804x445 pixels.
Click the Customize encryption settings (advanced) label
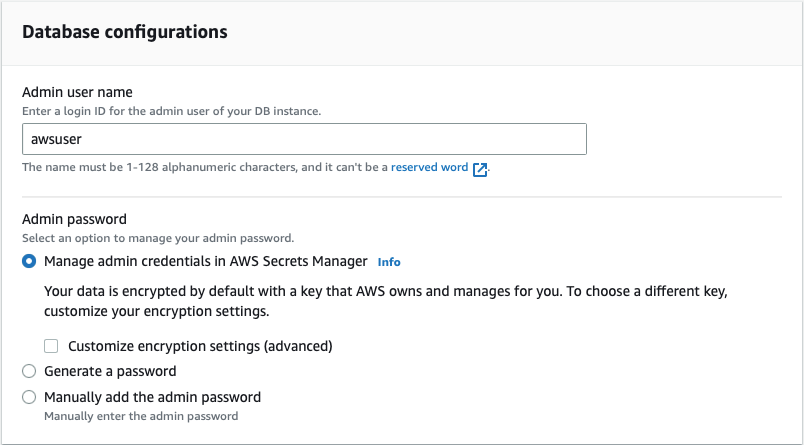[200, 346]
